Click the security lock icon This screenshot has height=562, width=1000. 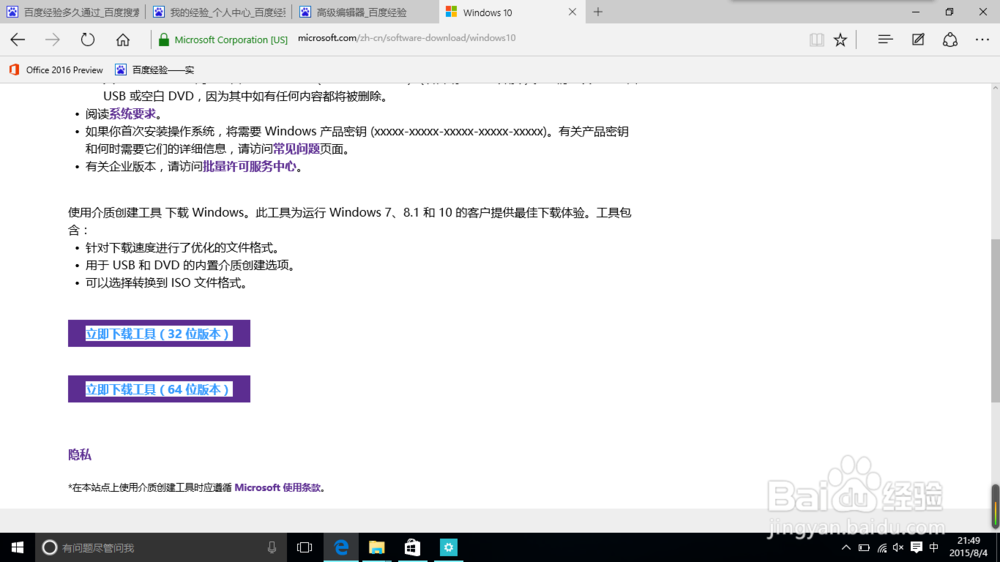[x=164, y=40]
